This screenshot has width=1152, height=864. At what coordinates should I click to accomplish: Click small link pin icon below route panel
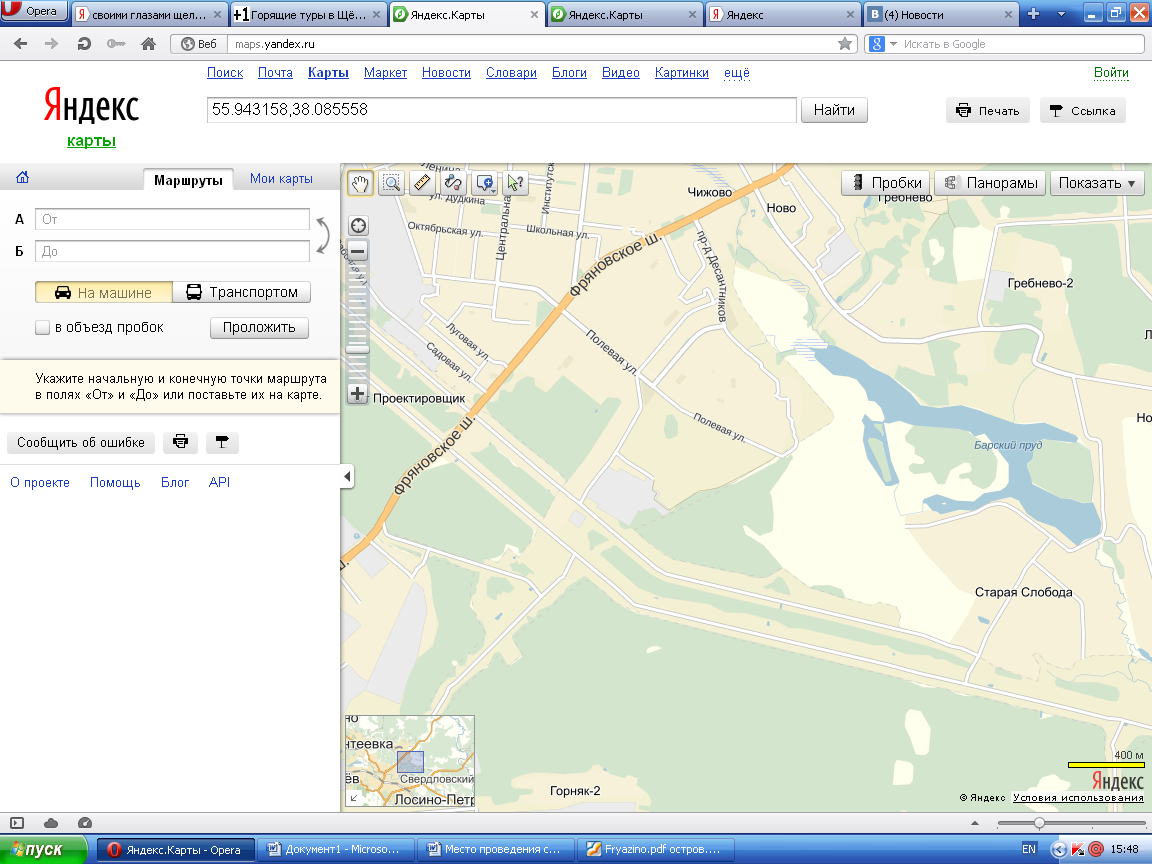(x=222, y=442)
